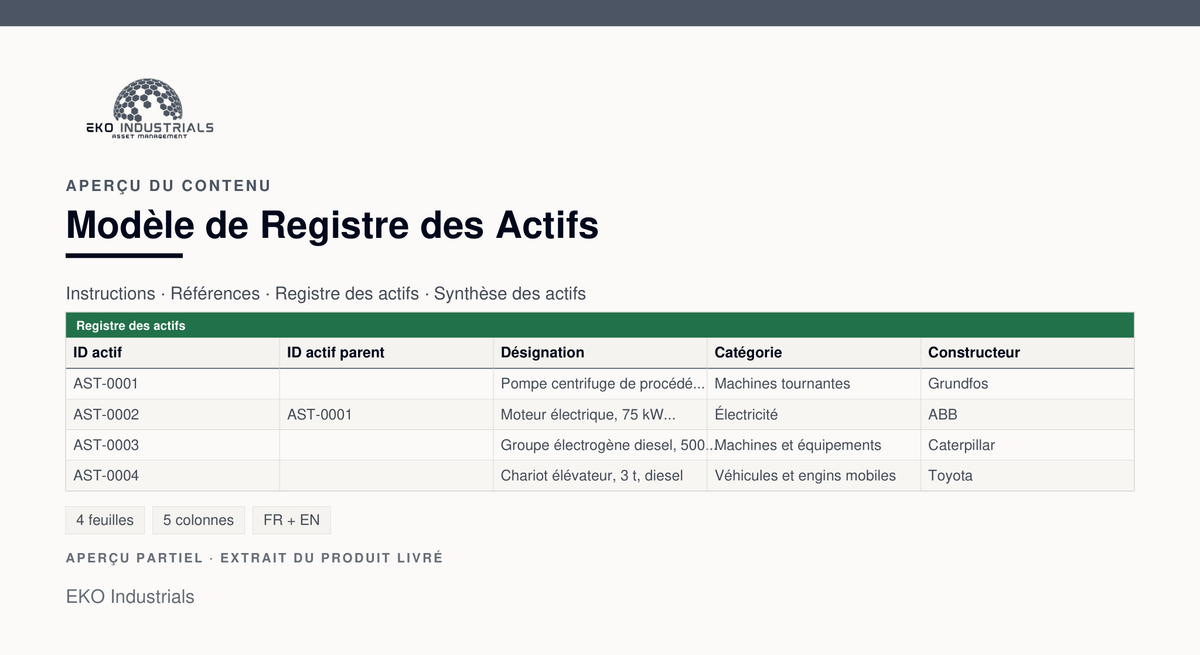Click the 'ID actif parent' column header
The width and height of the screenshot is (1200, 655).
[x=387, y=353]
